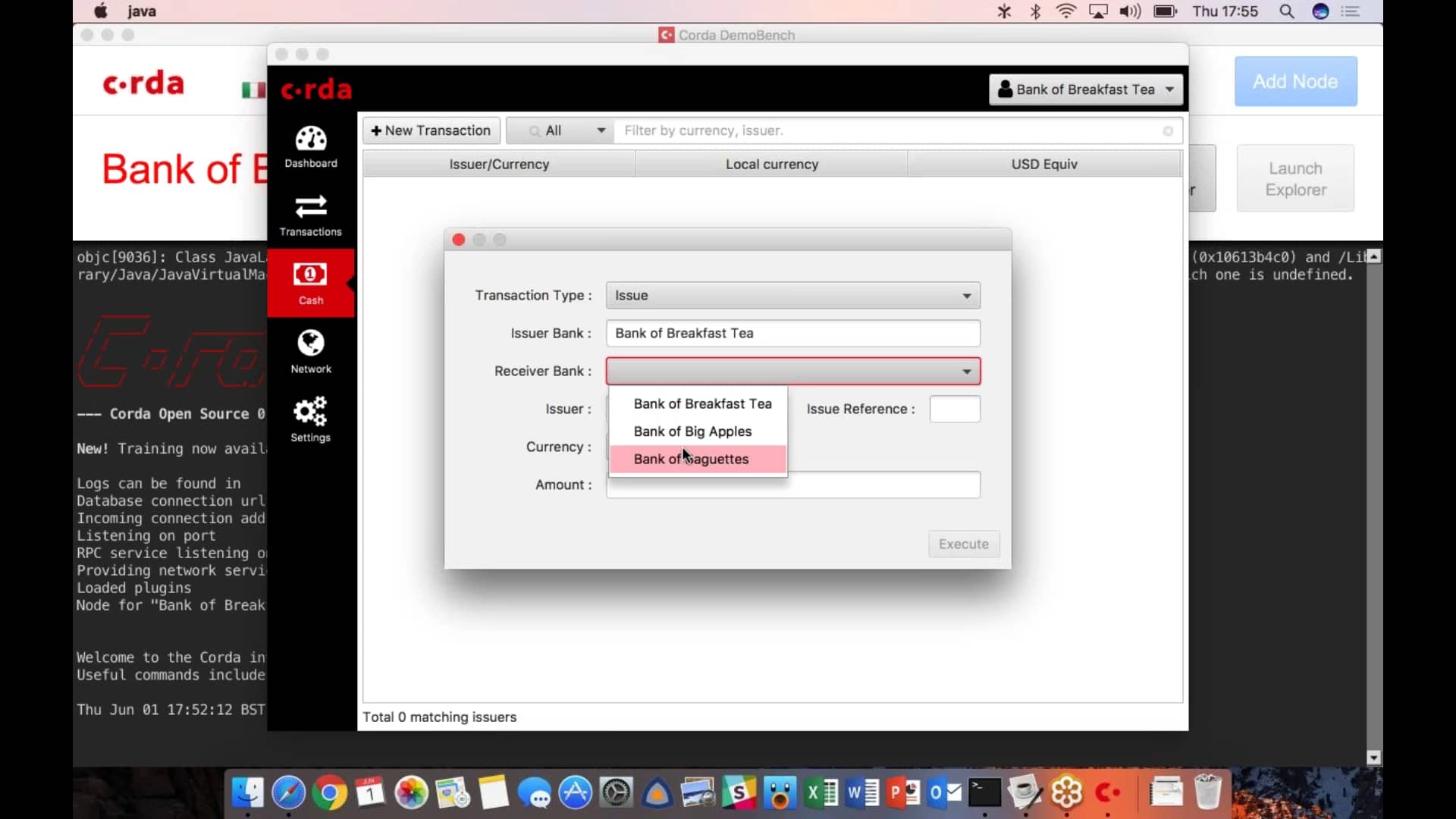Click Launch Explorer in DemoBench window
The width and height of the screenshot is (1456, 819).
(1295, 179)
